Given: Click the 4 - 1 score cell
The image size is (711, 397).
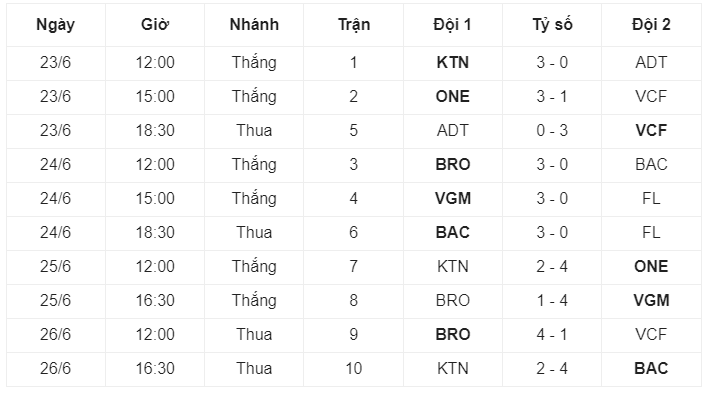Looking at the screenshot, I should pos(552,334).
